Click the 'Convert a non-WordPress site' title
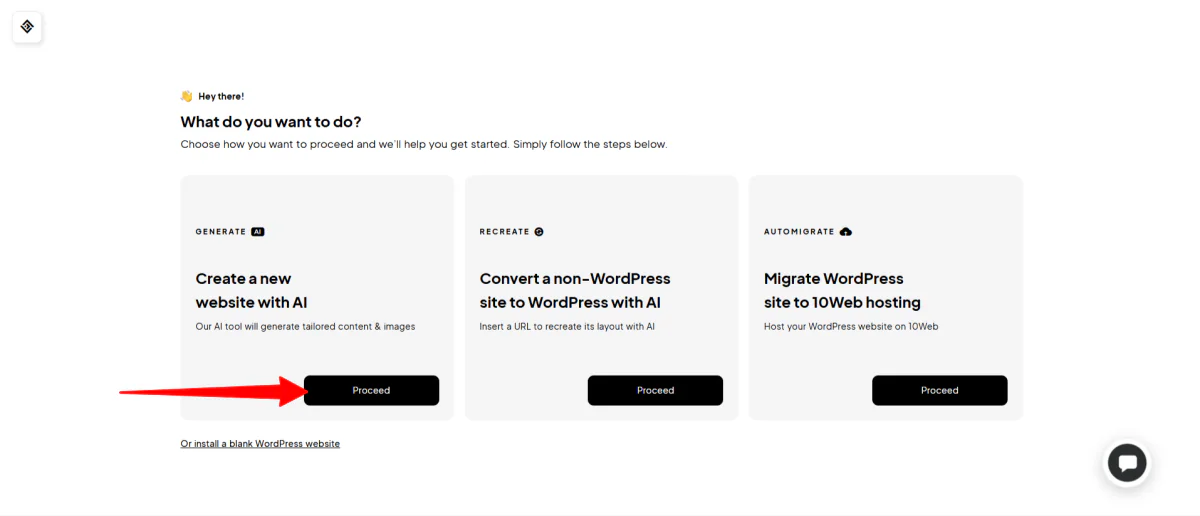The image size is (1200, 516). click(575, 290)
